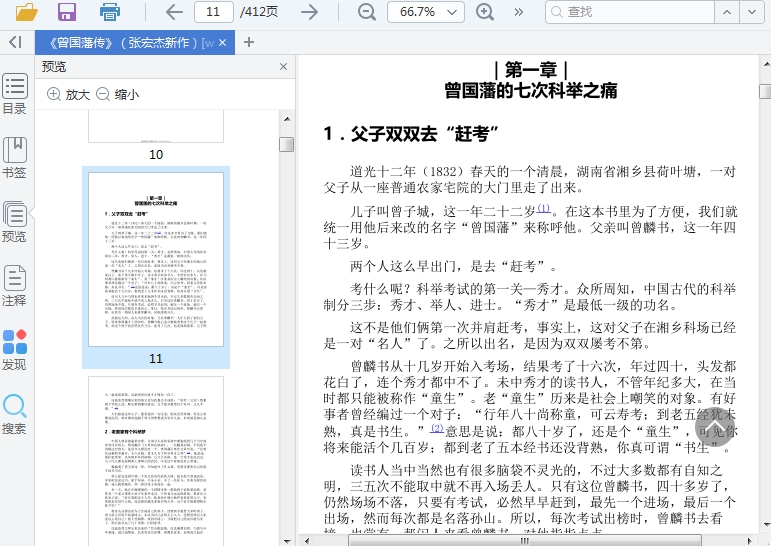Go to next page with right arrow
771x546 pixels.
[310, 12]
